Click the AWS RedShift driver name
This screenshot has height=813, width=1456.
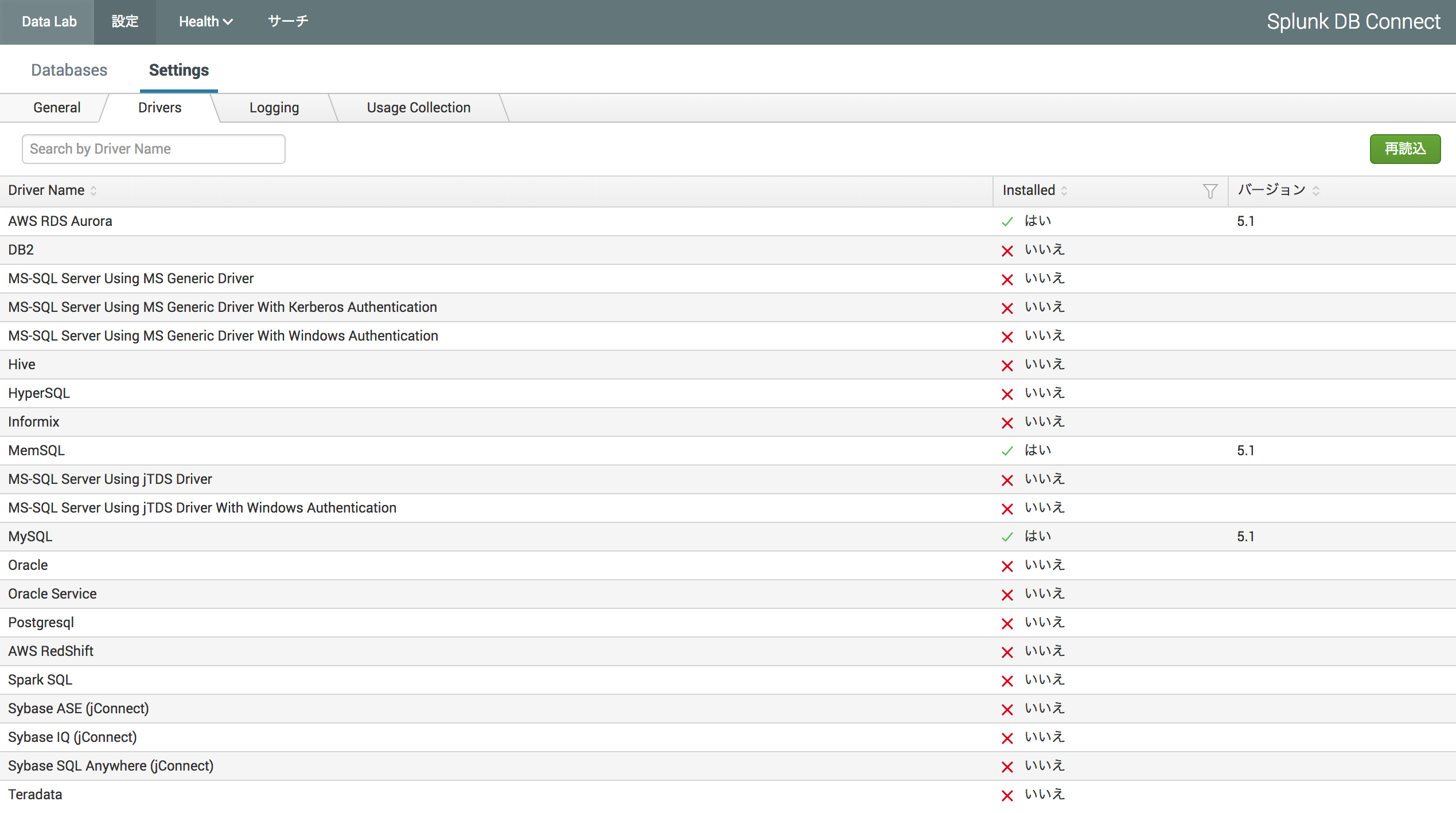[50, 651]
